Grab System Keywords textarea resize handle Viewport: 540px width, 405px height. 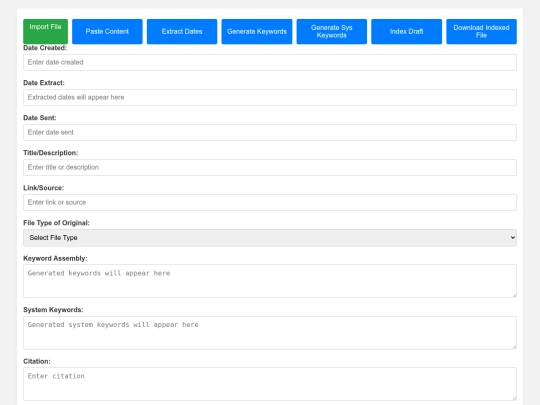coord(514,346)
